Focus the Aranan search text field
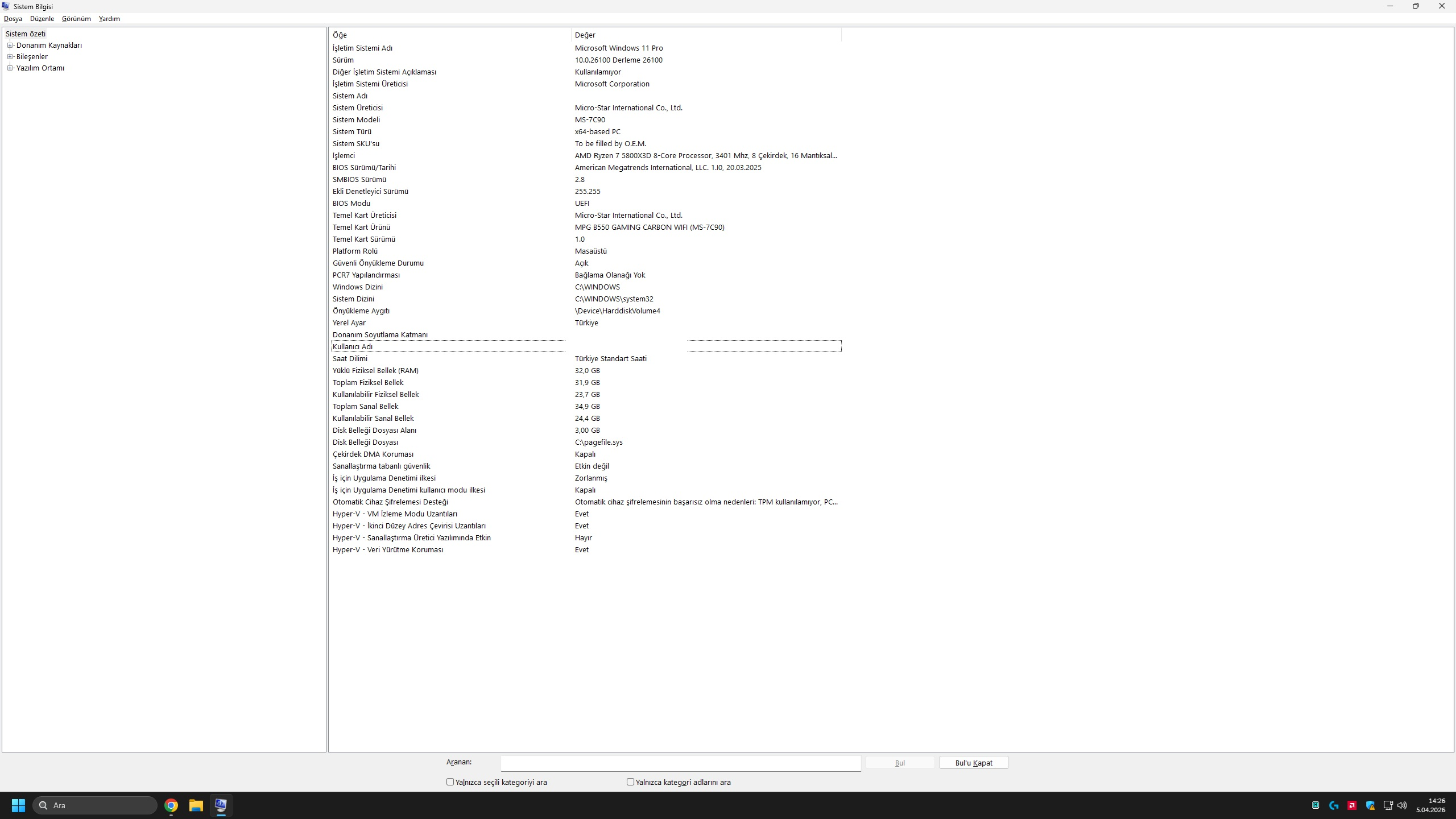 [681, 763]
